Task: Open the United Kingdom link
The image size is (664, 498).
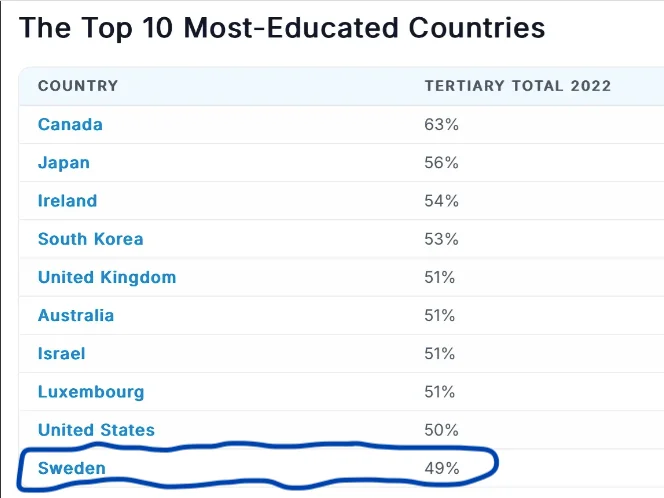Action: (x=107, y=277)
